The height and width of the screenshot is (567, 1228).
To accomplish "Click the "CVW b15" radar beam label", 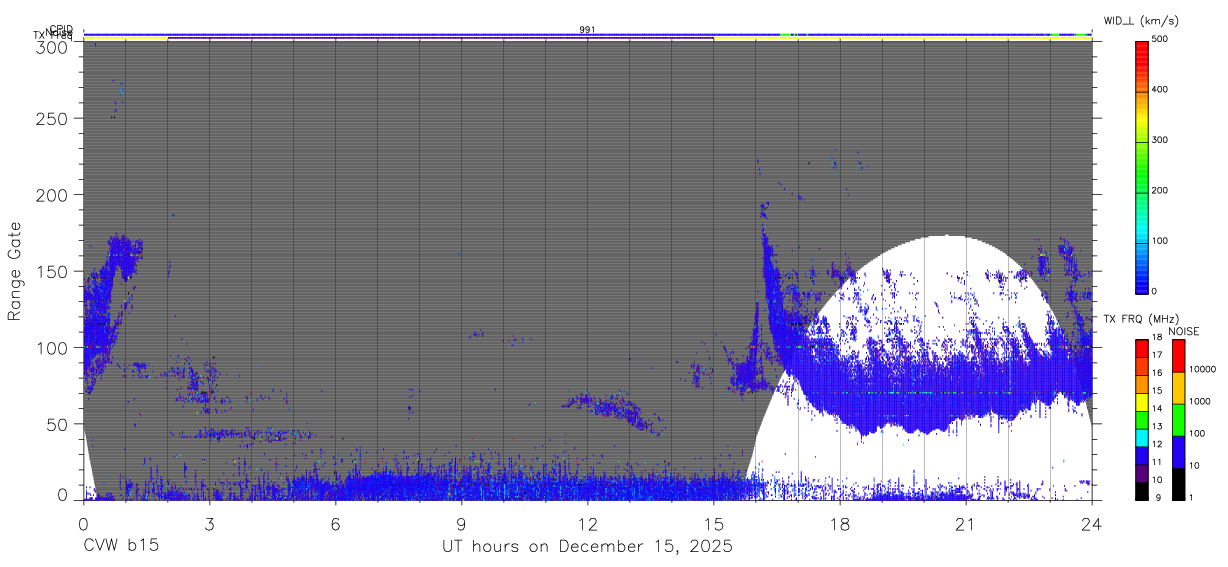I will point(121,547).
